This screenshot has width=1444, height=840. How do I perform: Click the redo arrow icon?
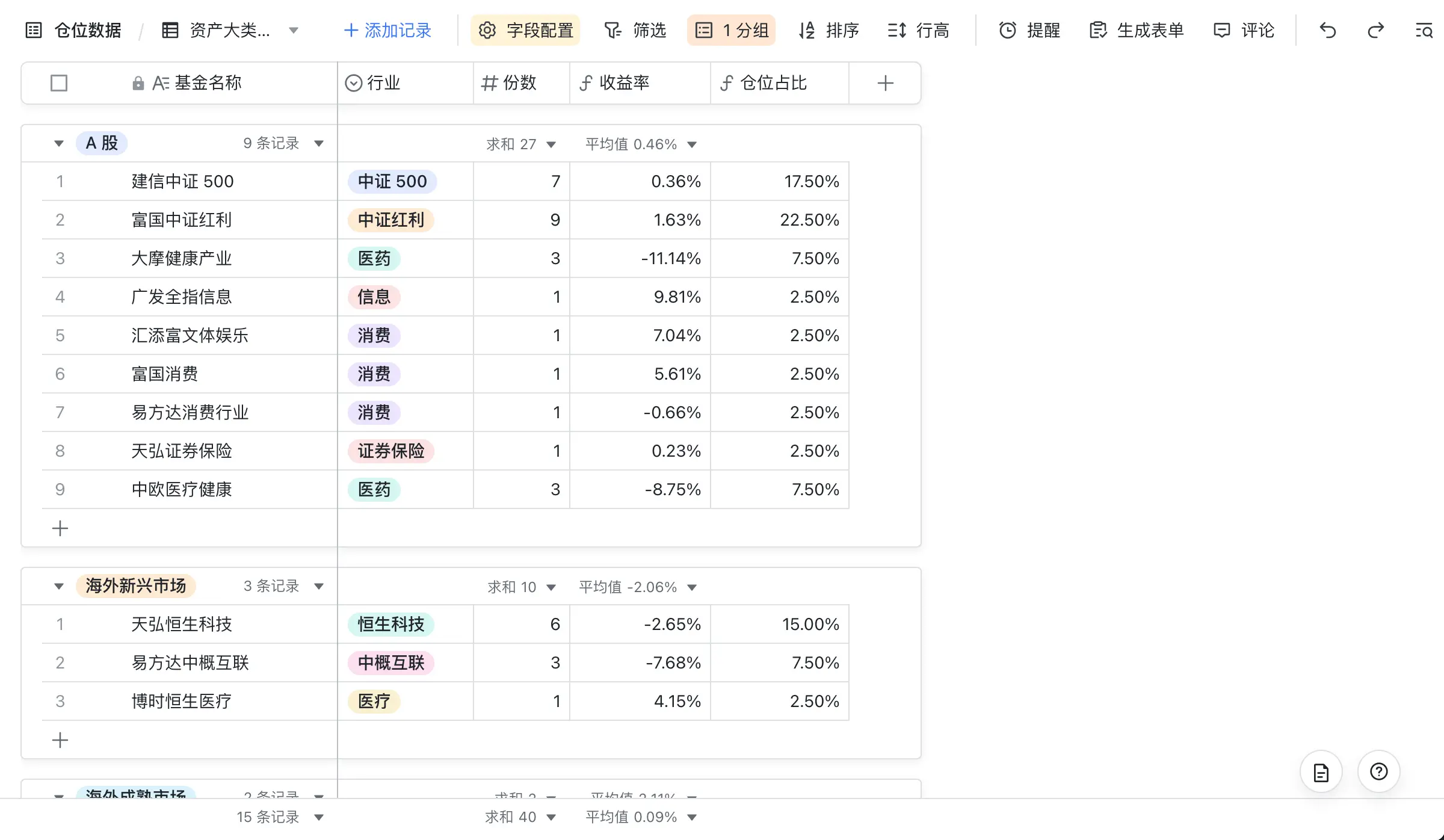pos(1375,30)
